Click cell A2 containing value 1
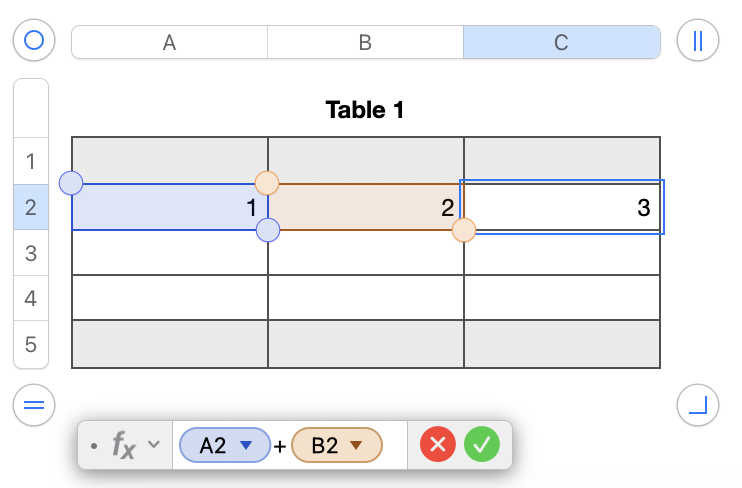The width and height of the screenshot is (742, 488). (x=169, y=208)
